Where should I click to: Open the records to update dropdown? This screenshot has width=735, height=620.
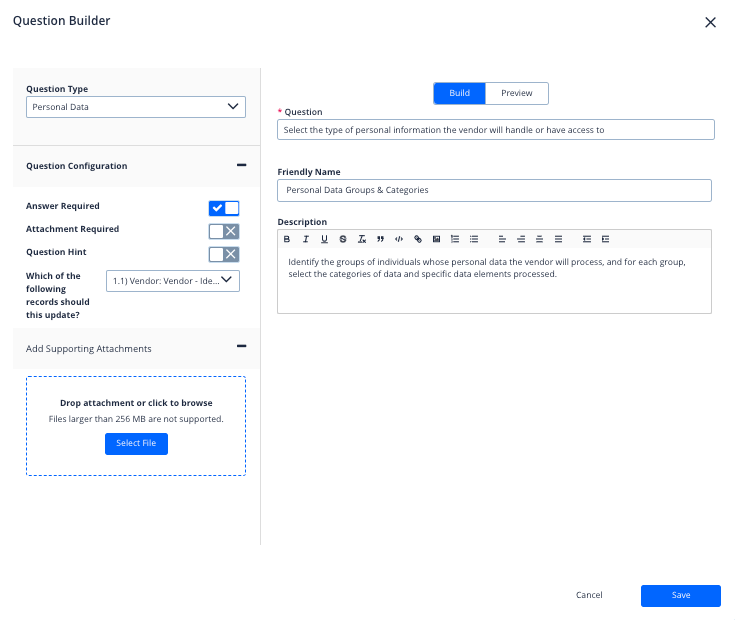point(172,281)
